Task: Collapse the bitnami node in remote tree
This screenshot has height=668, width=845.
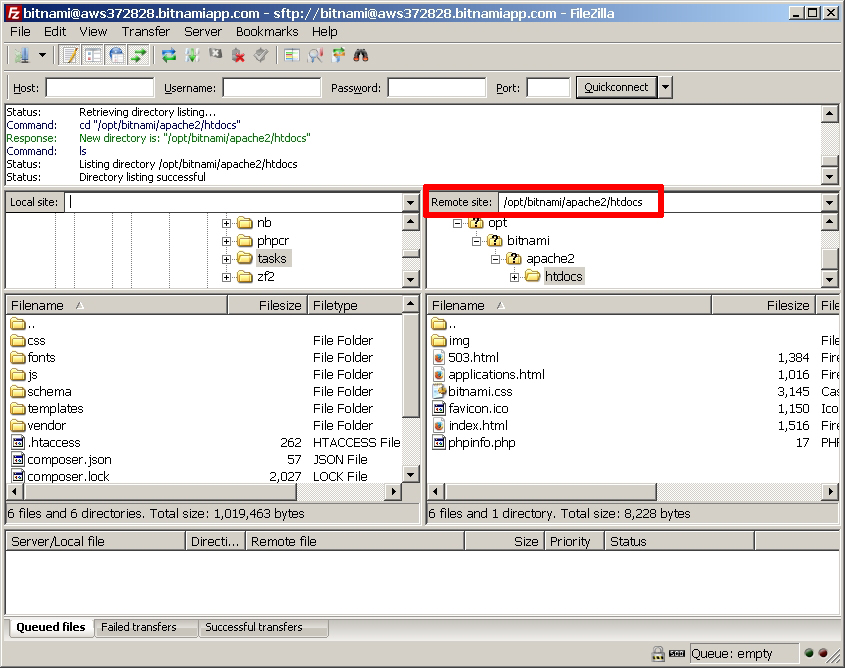Action: tap(476, 241)
